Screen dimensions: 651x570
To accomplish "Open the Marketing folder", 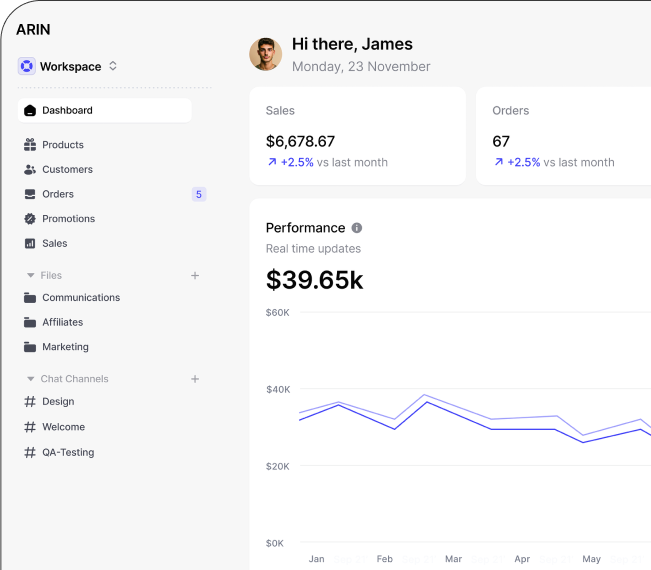I will coord(65,347).
